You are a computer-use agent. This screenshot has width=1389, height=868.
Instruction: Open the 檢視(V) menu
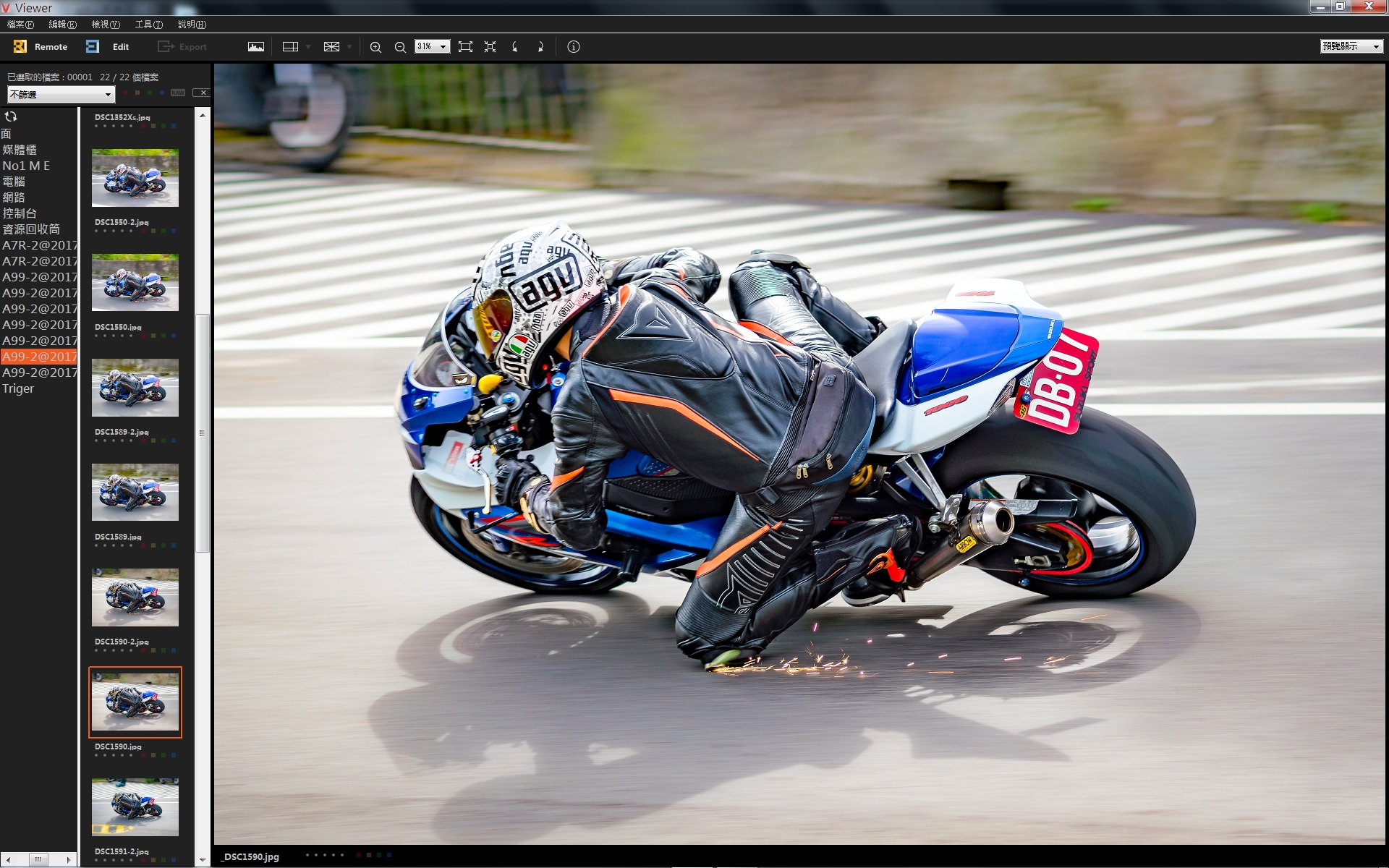click(106, 25)
